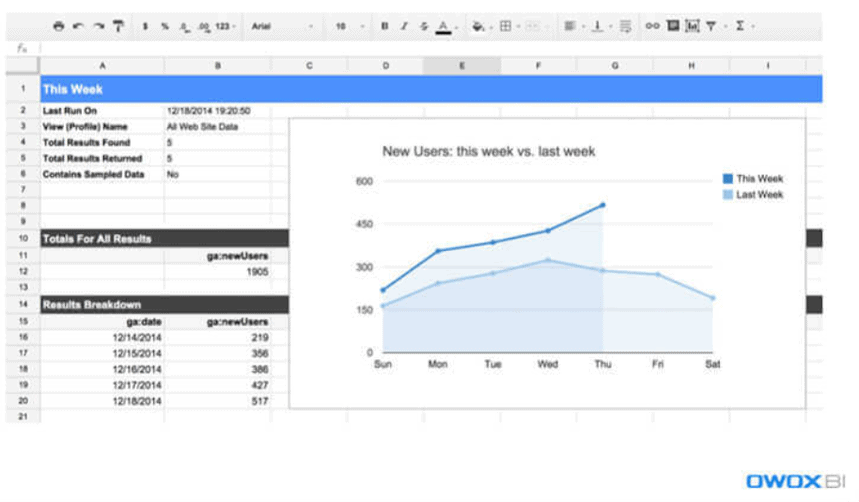The height and width of the screenshot is (502, 859).
Task: Click the 517 new users cell
Action: (217, 401)
